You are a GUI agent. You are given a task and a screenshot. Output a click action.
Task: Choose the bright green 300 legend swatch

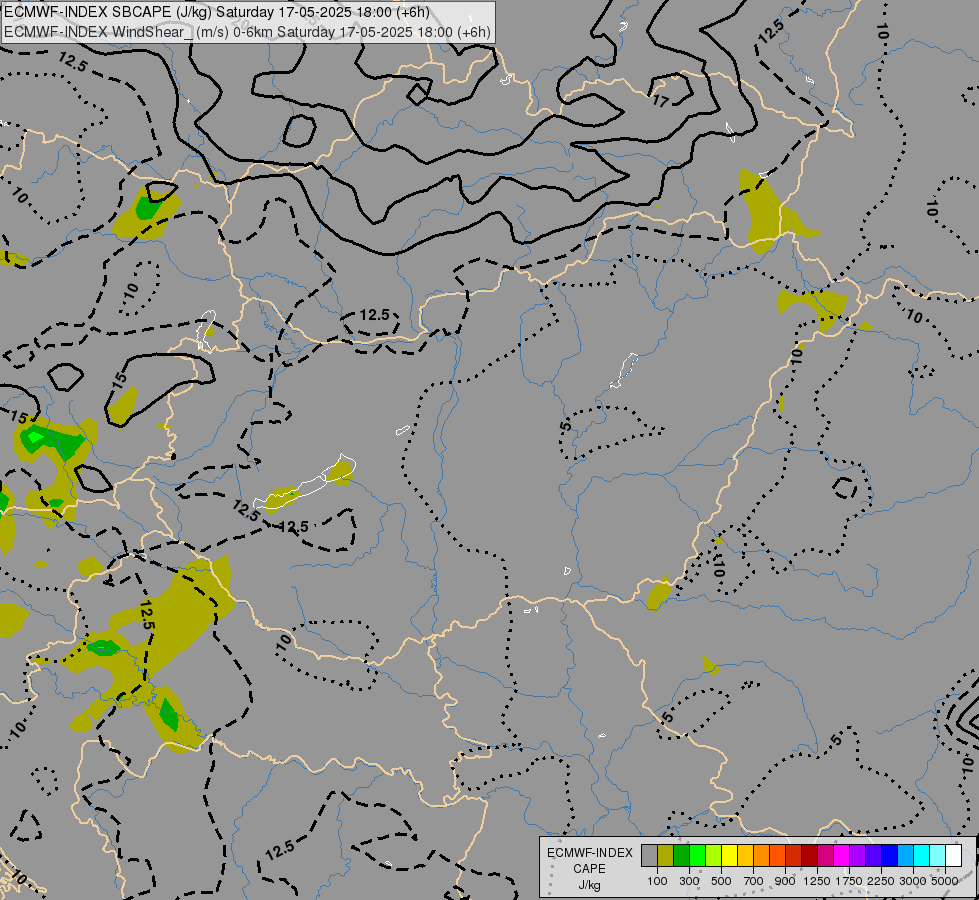(x=697, y=856)
